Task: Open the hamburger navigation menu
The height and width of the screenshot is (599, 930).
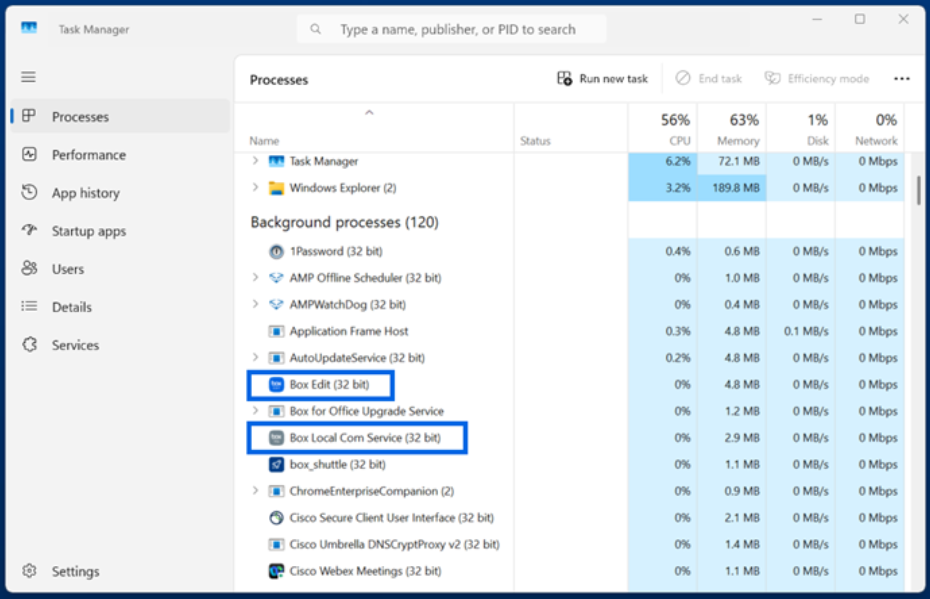Action: click(28, 77)
